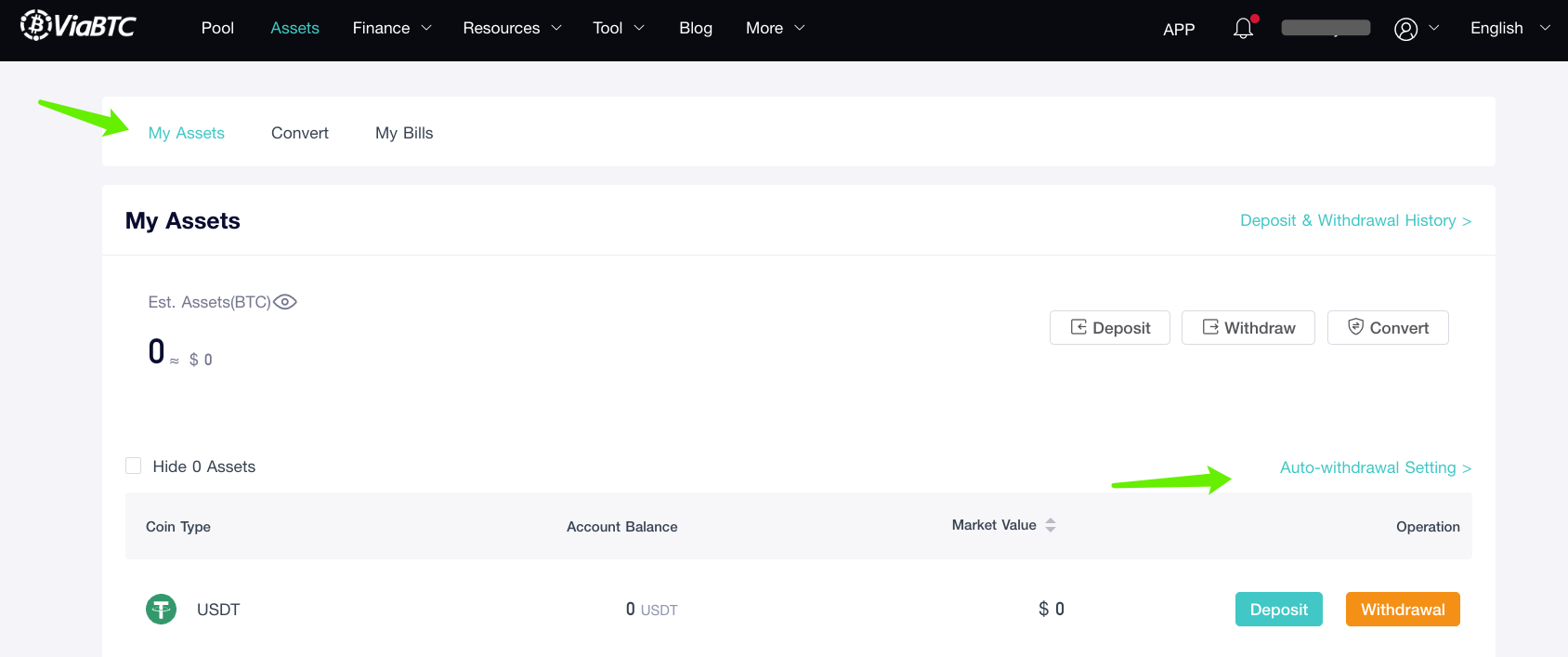Click the 0 USDT balance value
The height and width of the screenshot is (657, 1568).
point(652,610)
